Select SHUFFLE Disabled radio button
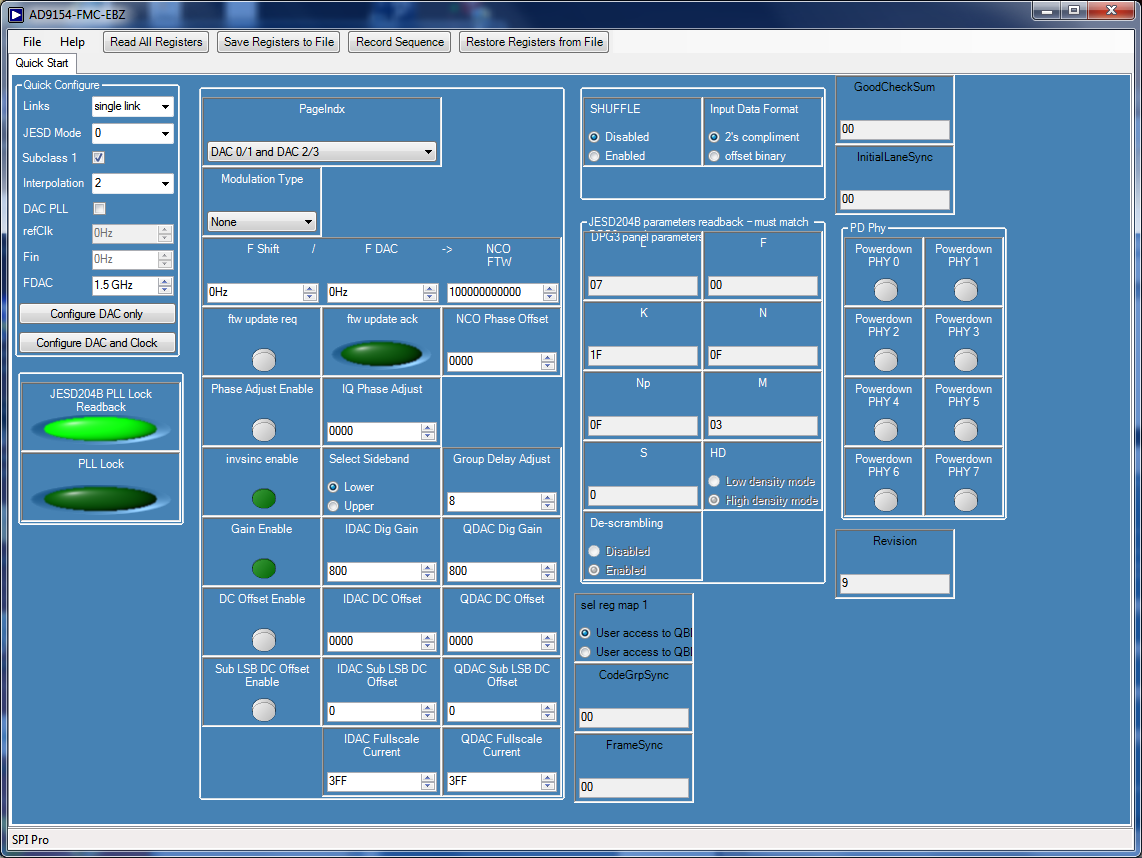 tap(594, 137)
